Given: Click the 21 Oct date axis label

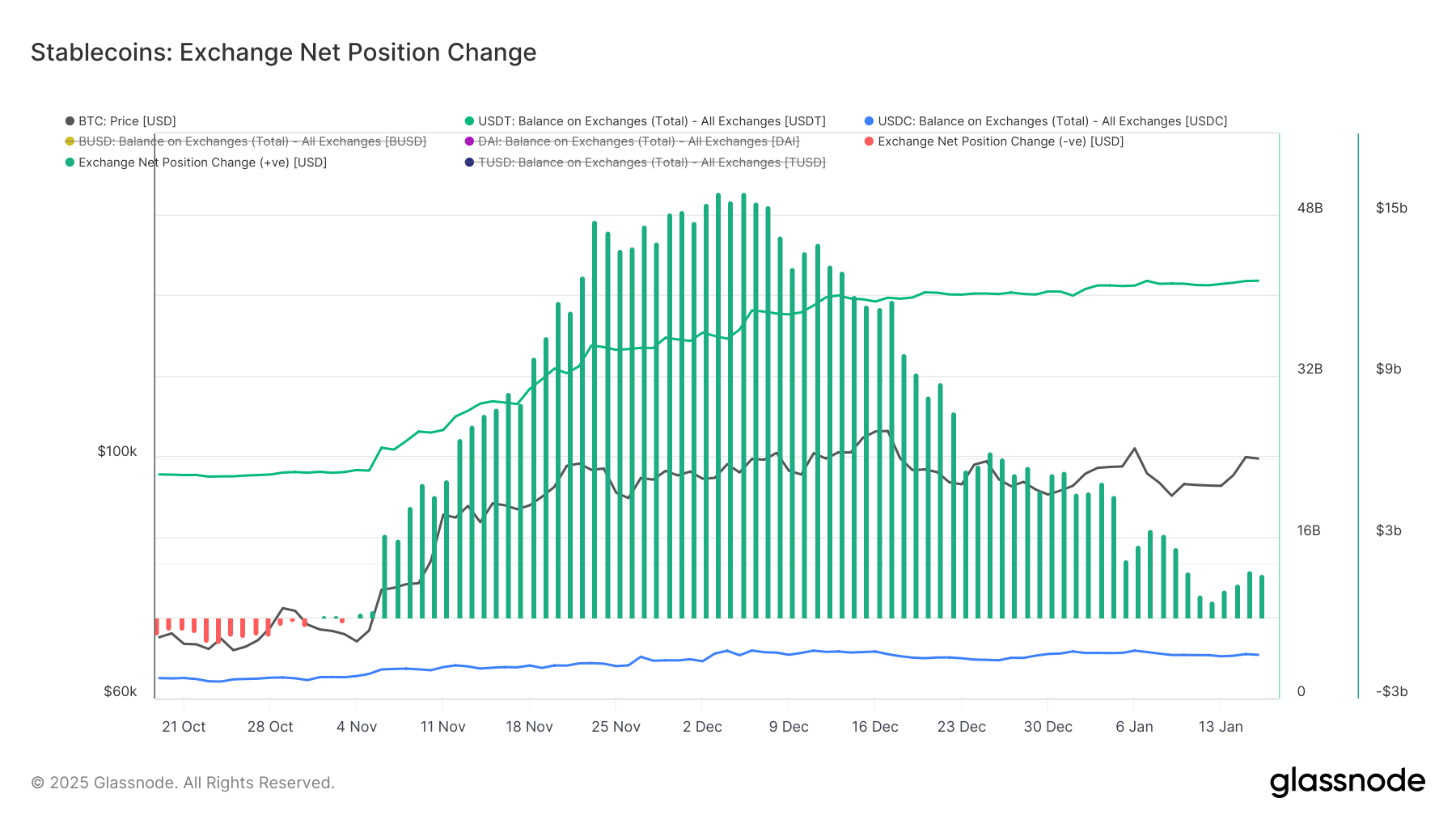Looking at the screenshot, I should click(x=184, y=727).
